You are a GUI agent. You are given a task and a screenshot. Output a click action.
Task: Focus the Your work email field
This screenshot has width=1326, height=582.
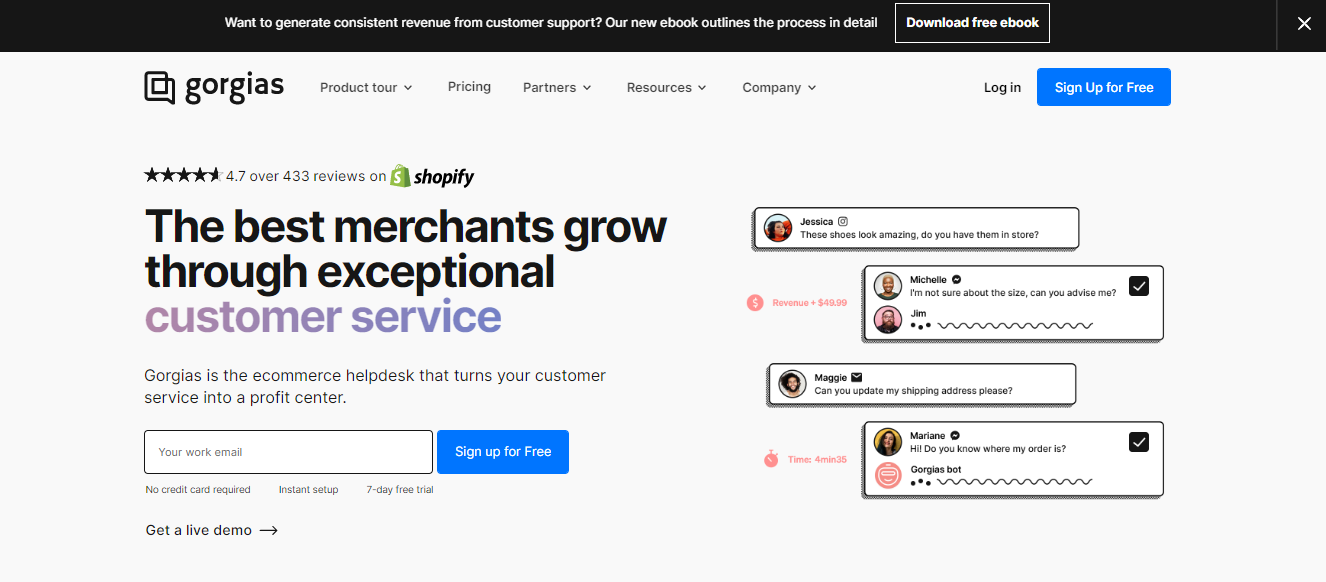click(288, 452)
